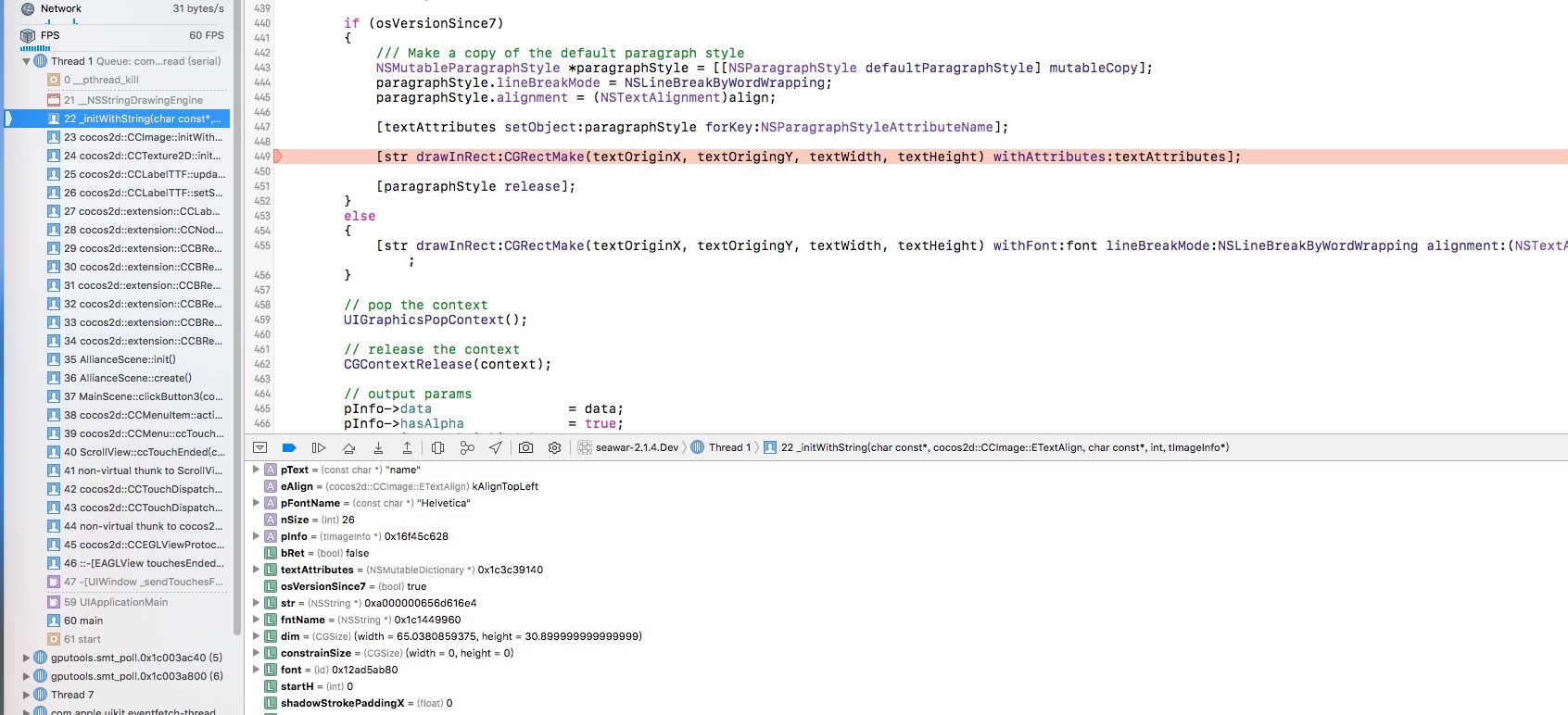Click line number 449 in gutter

coord(262,157)
